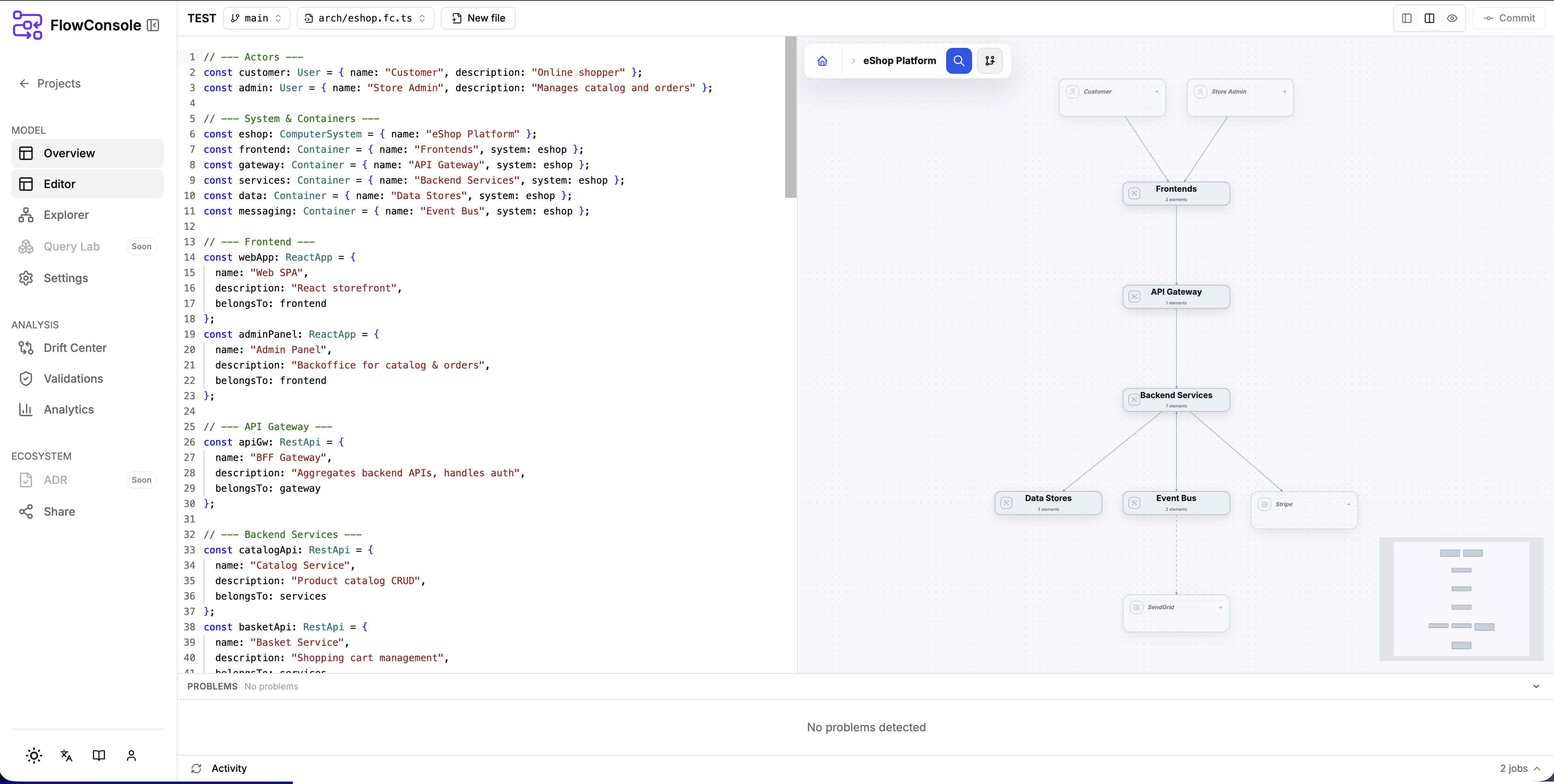Toggle preview mode with the eye icon
The image size is (1554, 784).
(1451, 18)
